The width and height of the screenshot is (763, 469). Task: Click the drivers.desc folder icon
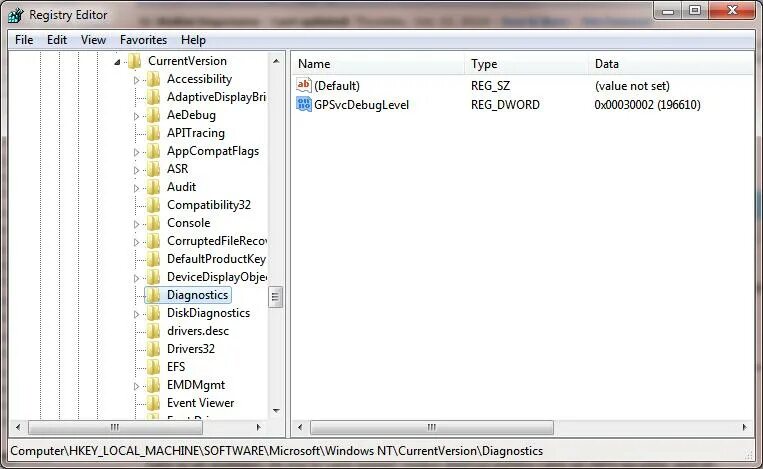tap(153, 331)
